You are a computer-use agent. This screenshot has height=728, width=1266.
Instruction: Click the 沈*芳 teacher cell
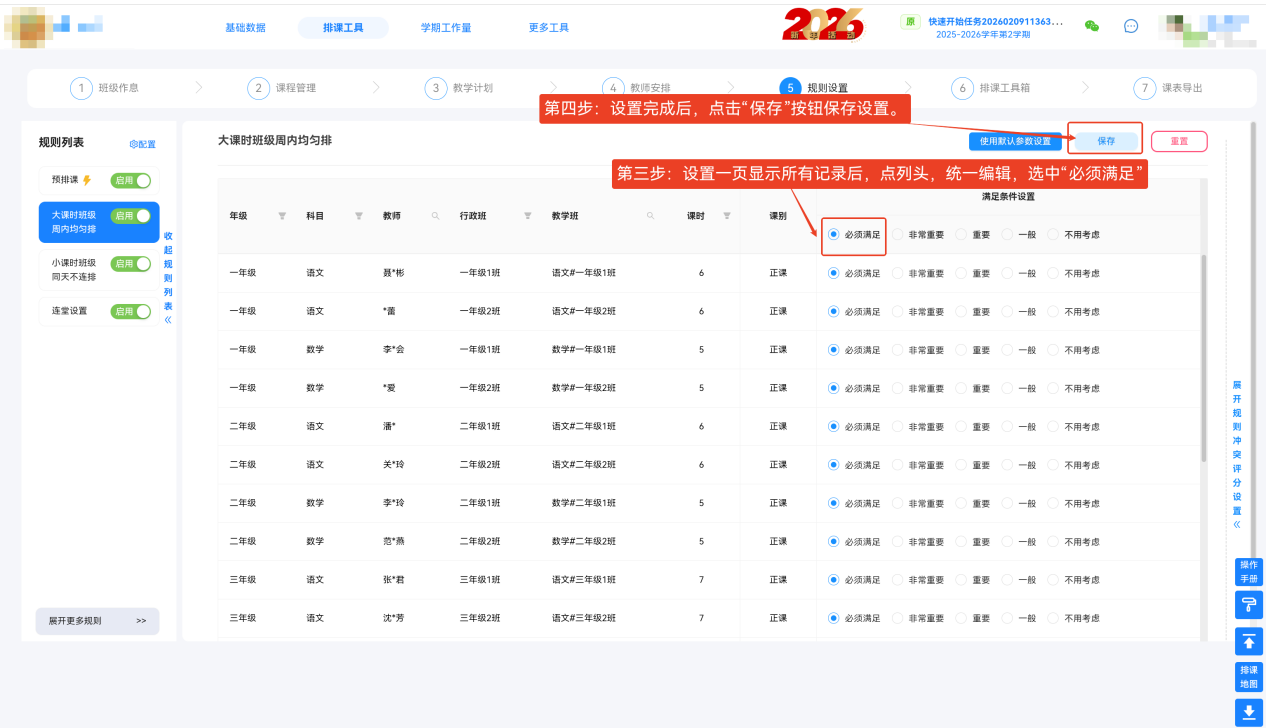pyautogui.click(x=394, y=618)
